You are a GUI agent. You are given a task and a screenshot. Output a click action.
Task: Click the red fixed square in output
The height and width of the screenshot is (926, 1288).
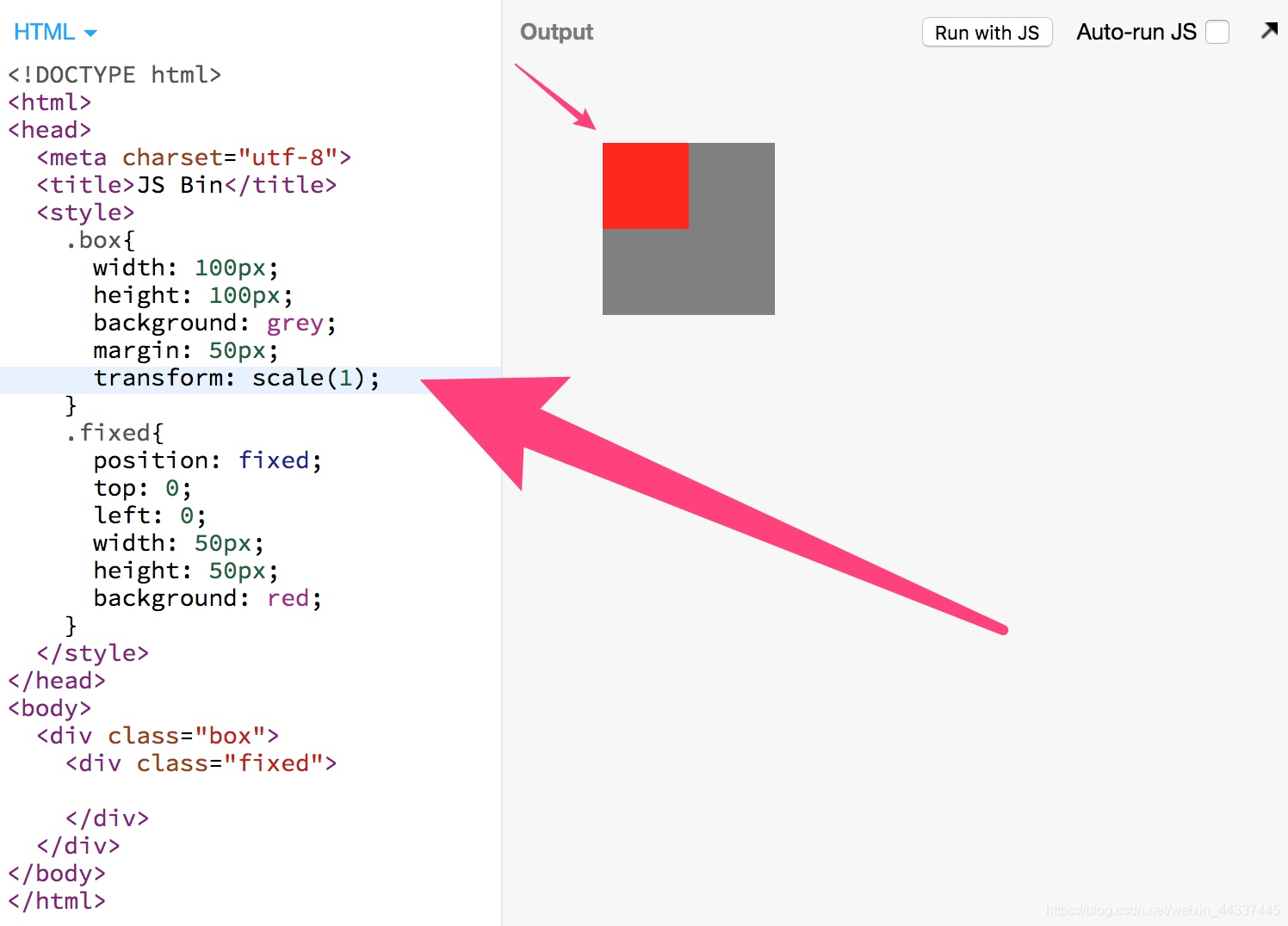(x=646, y=186)
